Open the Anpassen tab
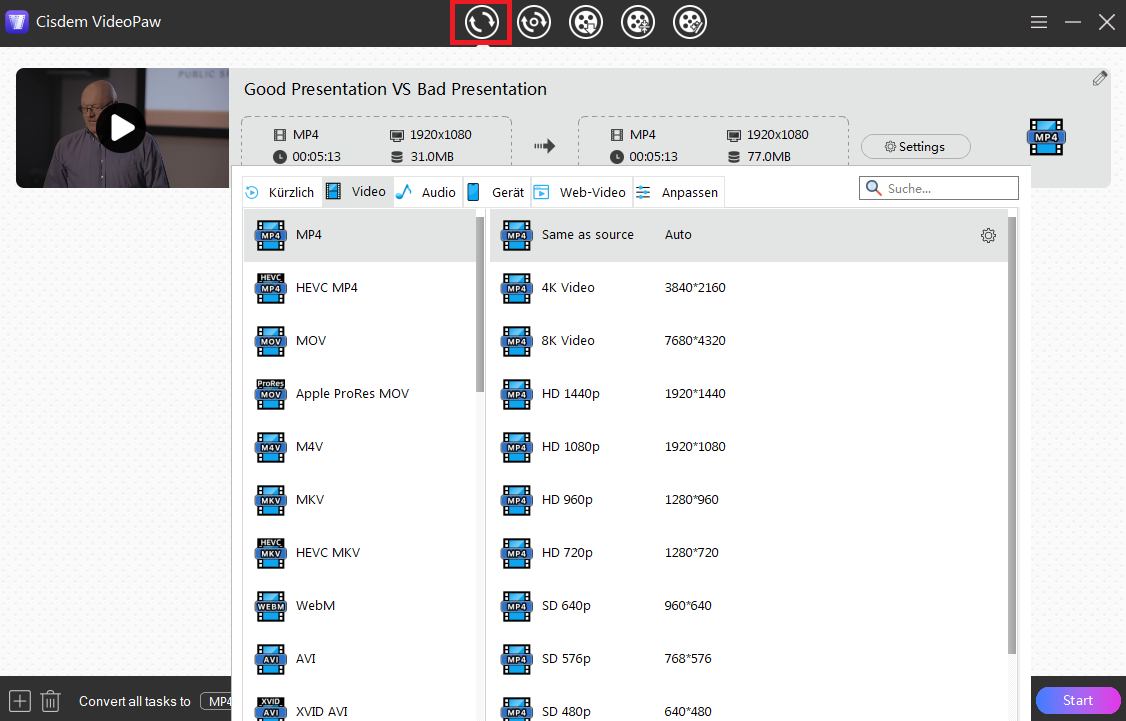This screenshot has height=721, width=1126. (678, 191)
